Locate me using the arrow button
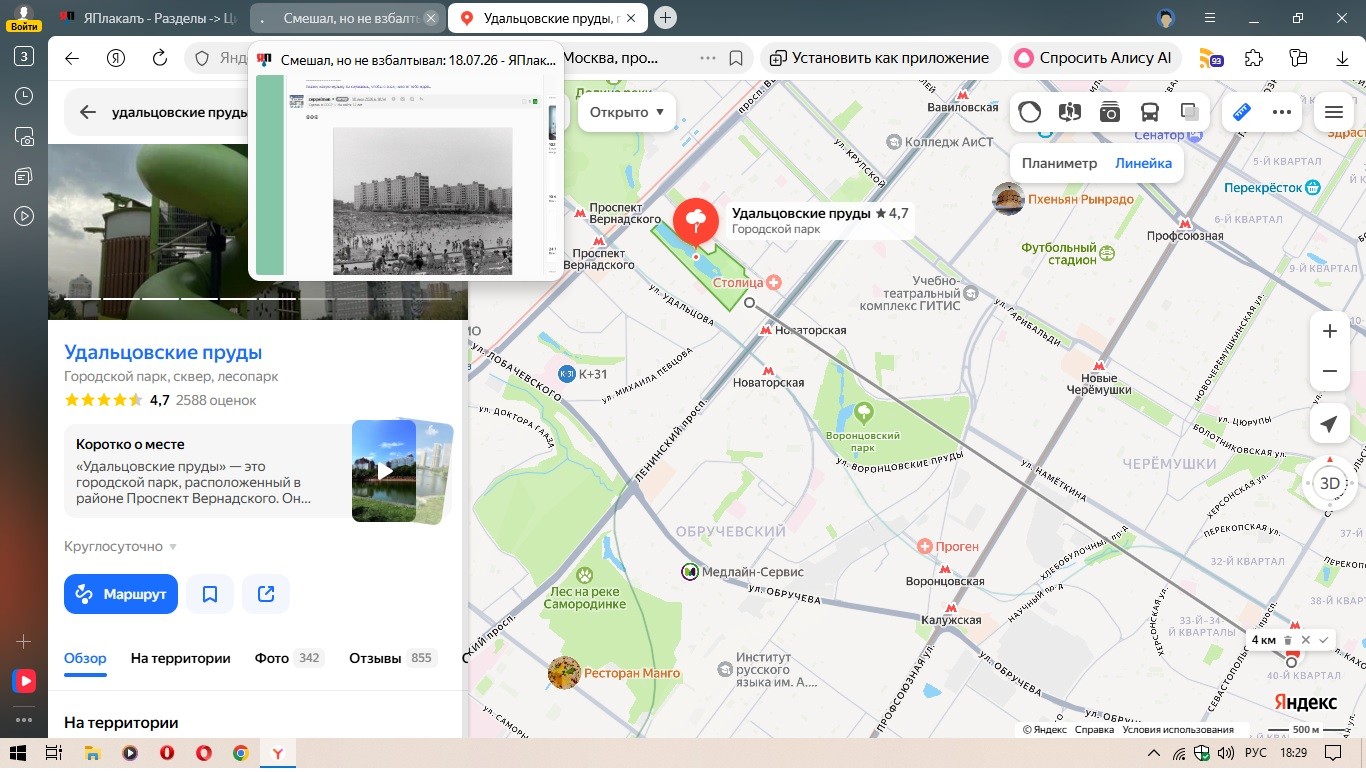This screenshot has width=1366, height=772. pyautogui.click(x=1329, y=425)
